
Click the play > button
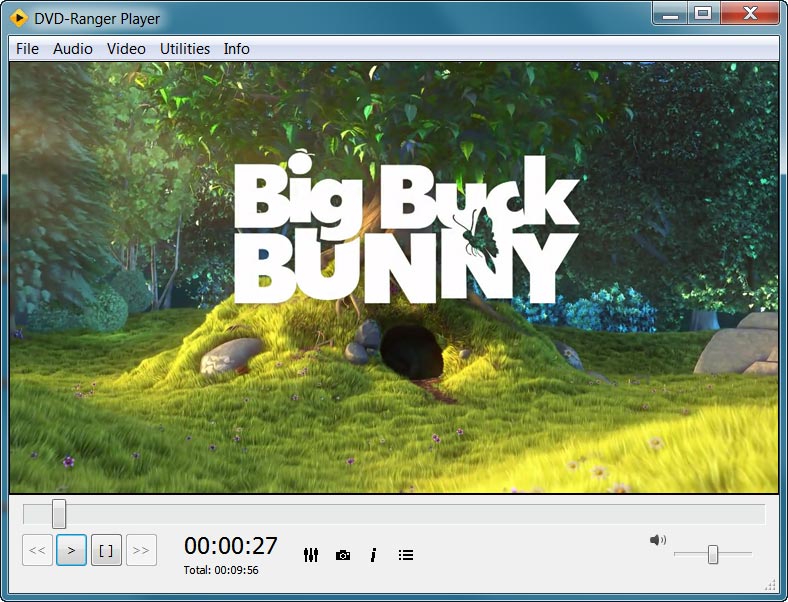click(71, 550)
